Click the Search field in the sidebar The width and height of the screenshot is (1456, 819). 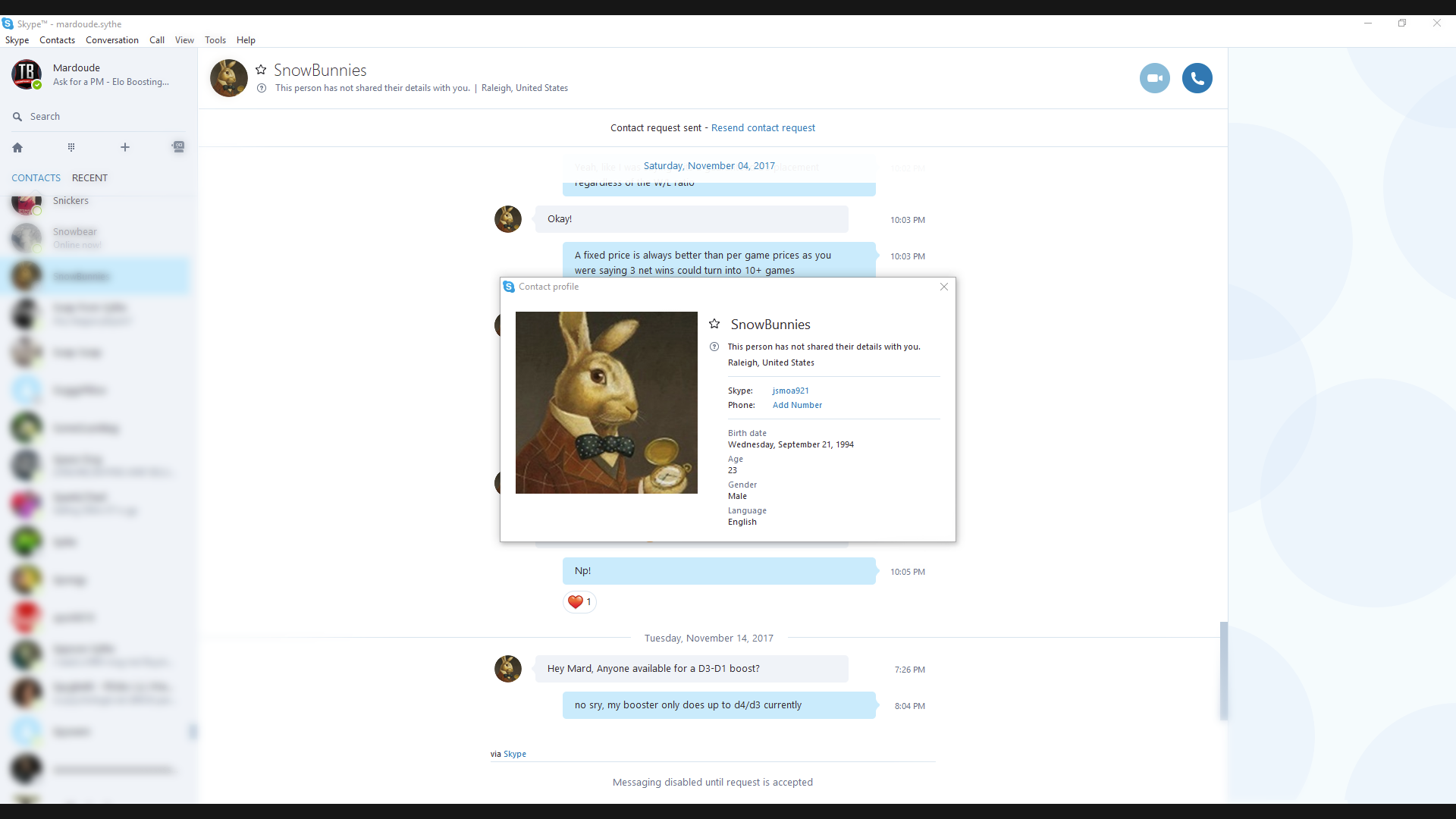point(99,117)
